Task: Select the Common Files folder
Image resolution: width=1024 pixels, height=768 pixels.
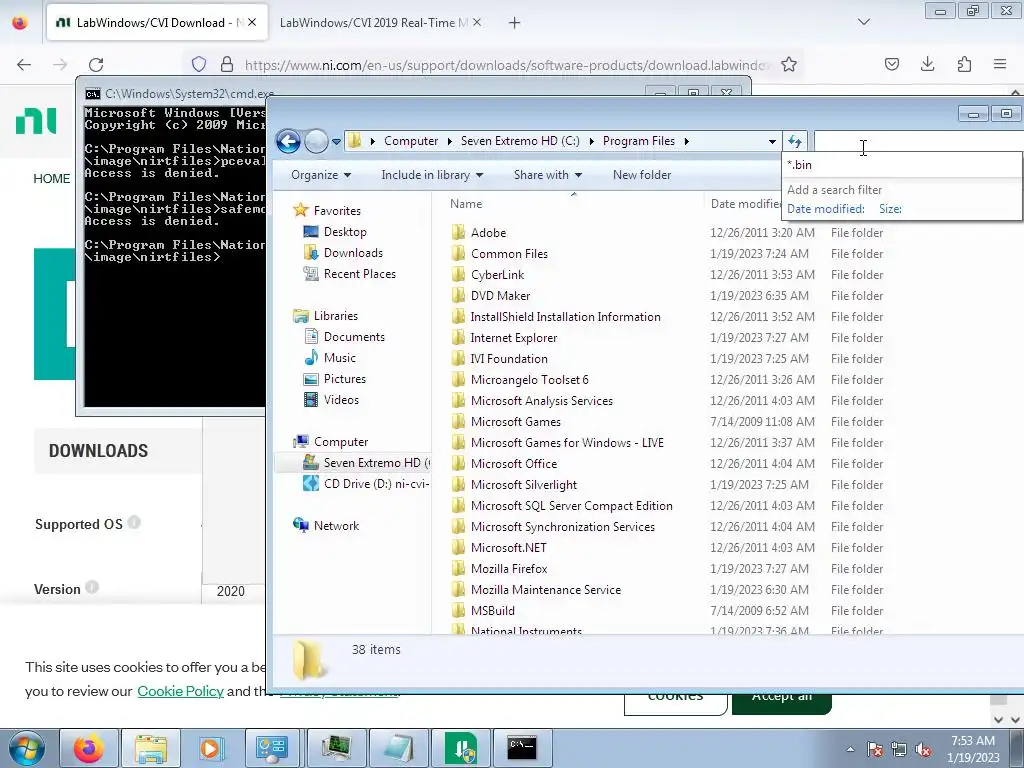Action: tap(509, 254)
